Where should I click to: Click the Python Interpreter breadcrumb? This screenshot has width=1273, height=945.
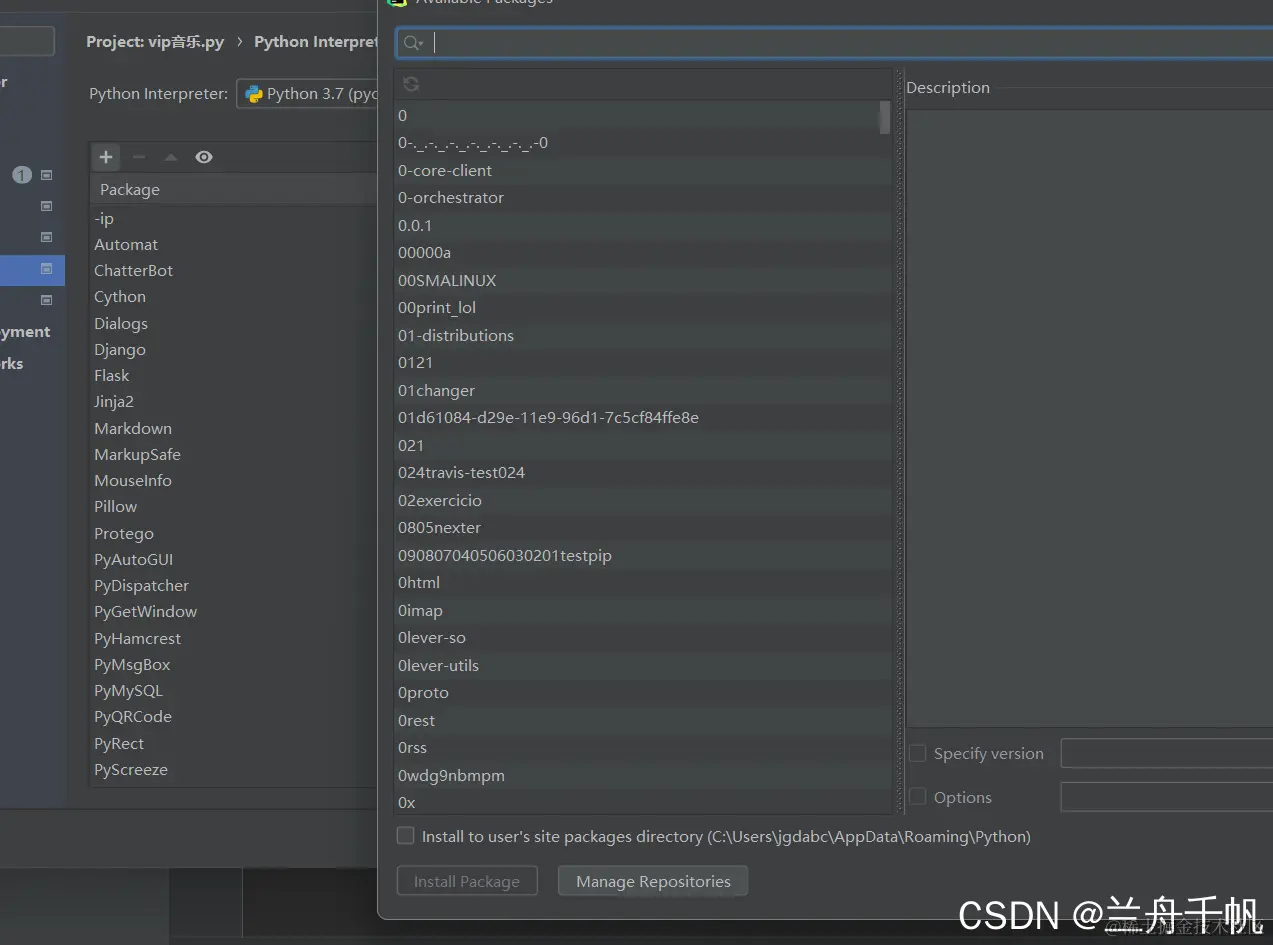(316, 42)
